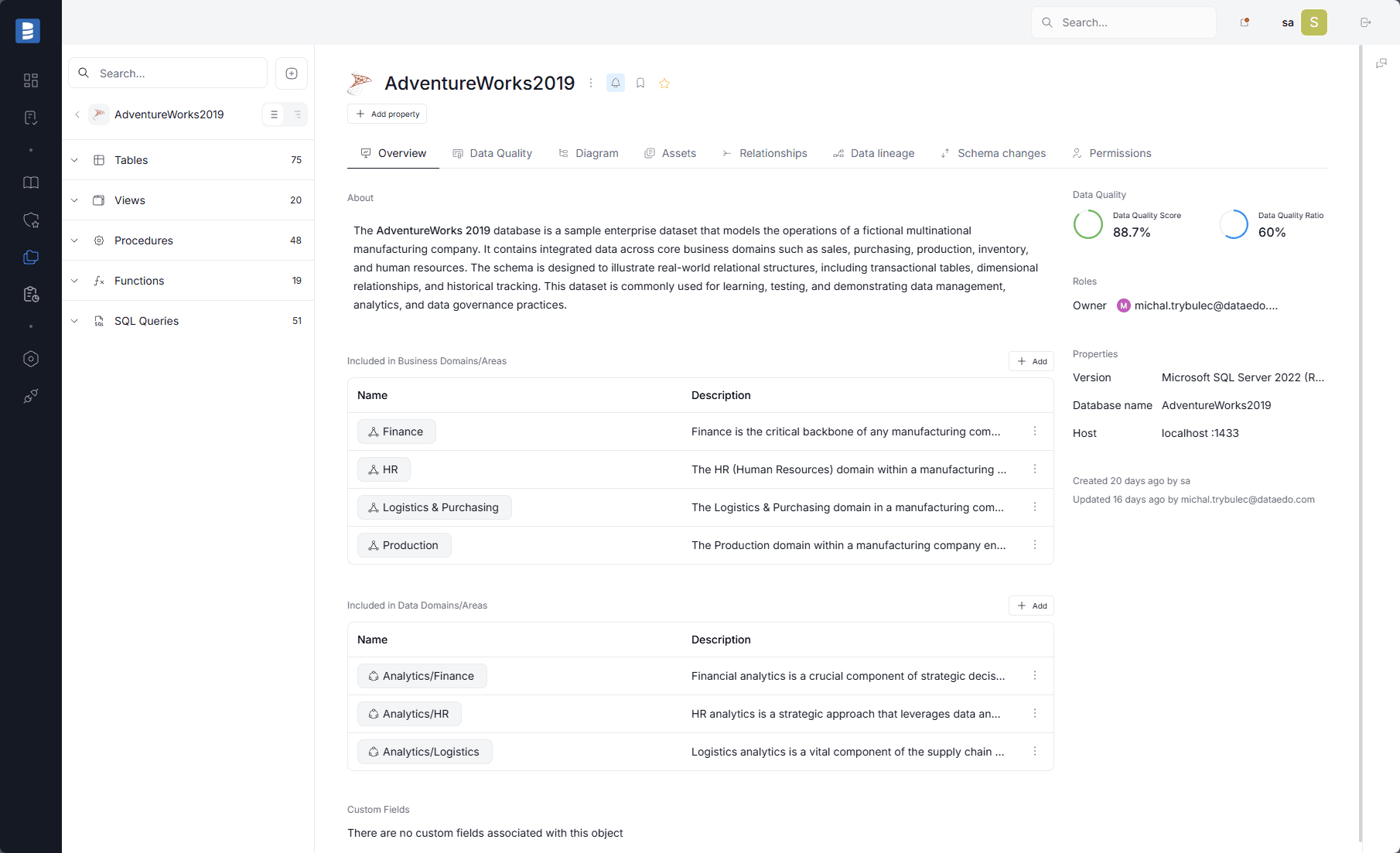Open the dashboard grid icon in sidebar

pos(31,80)
